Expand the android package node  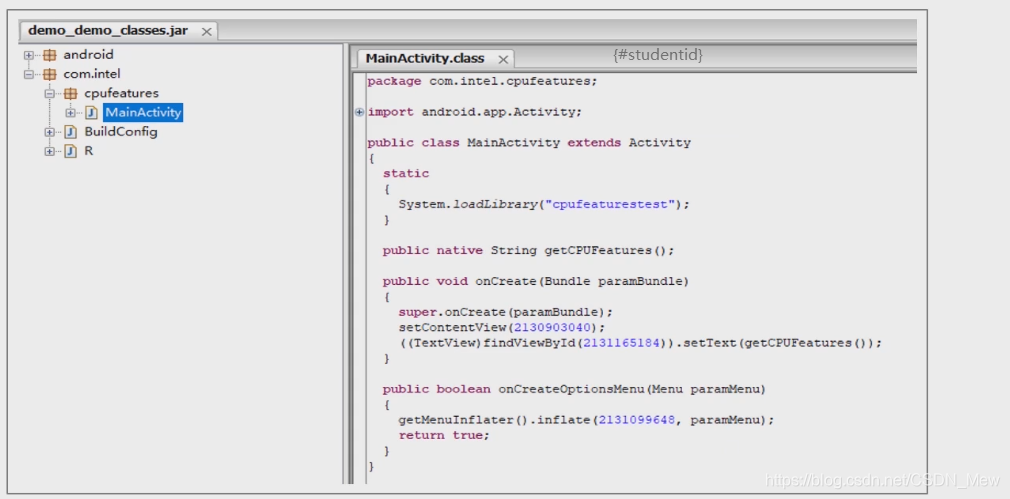(28, 55)
